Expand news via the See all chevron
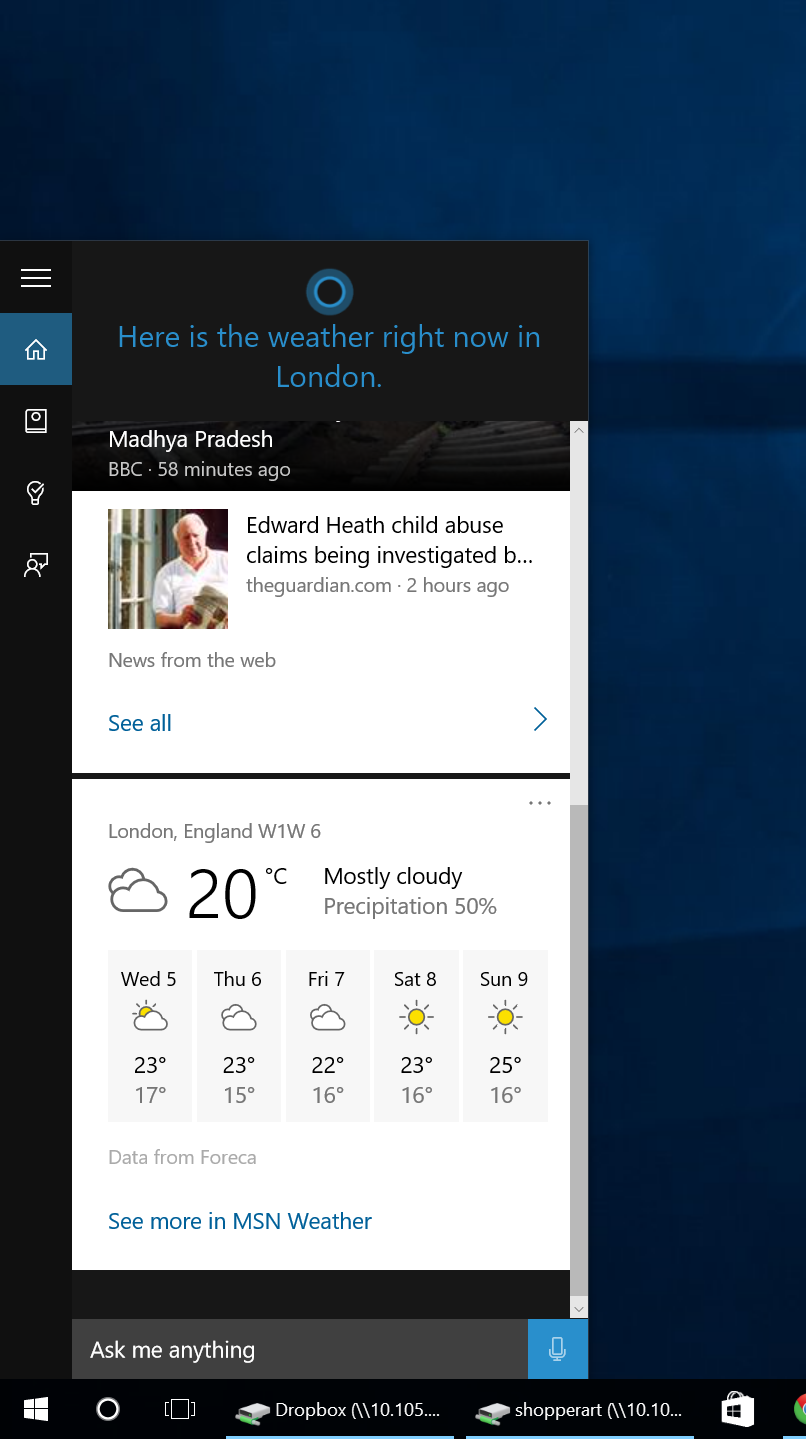Viewport: 806px width, 1439px height. tap(540, 719)
